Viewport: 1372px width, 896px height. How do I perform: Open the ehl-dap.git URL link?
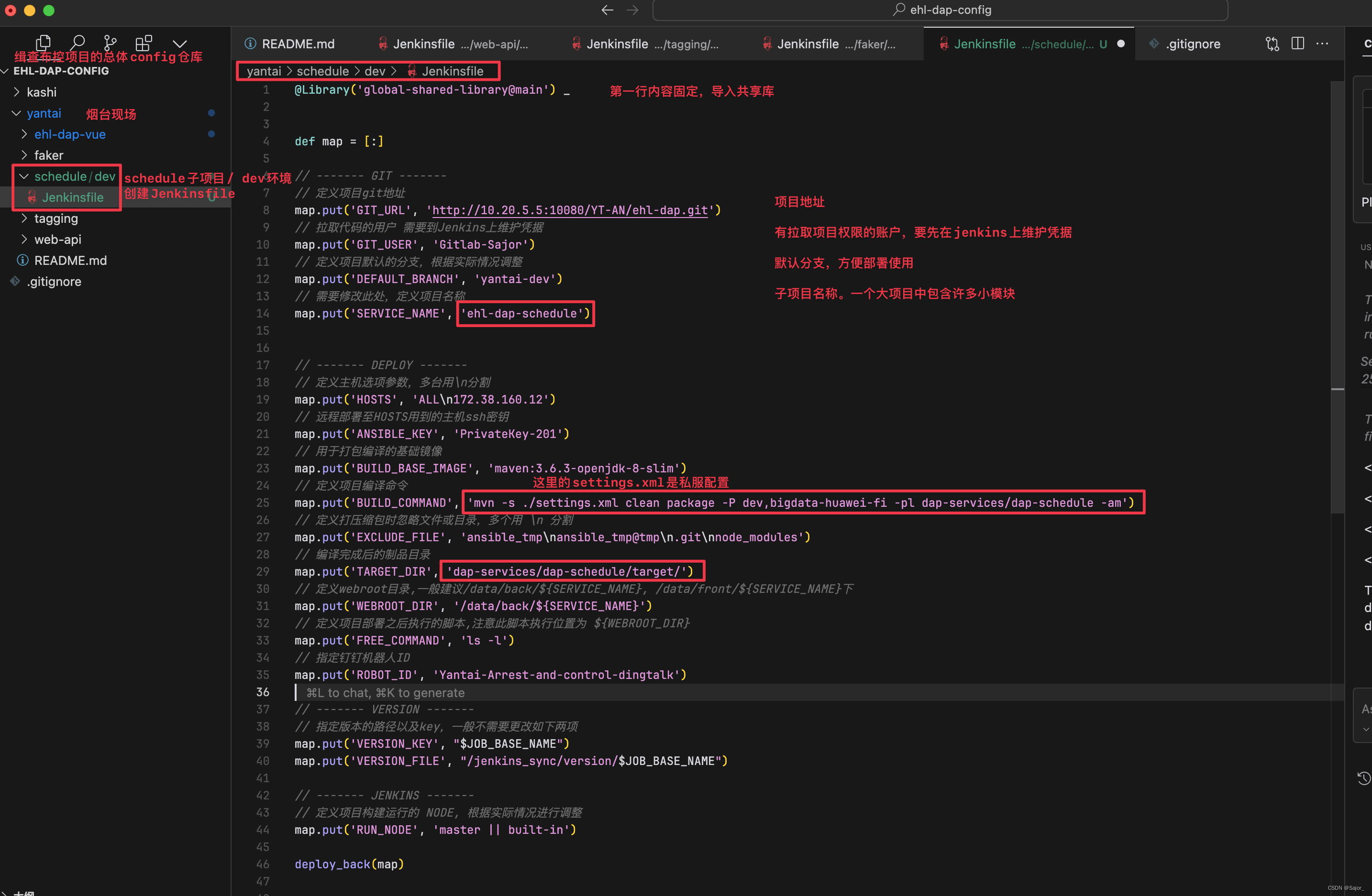click(570, 210)
